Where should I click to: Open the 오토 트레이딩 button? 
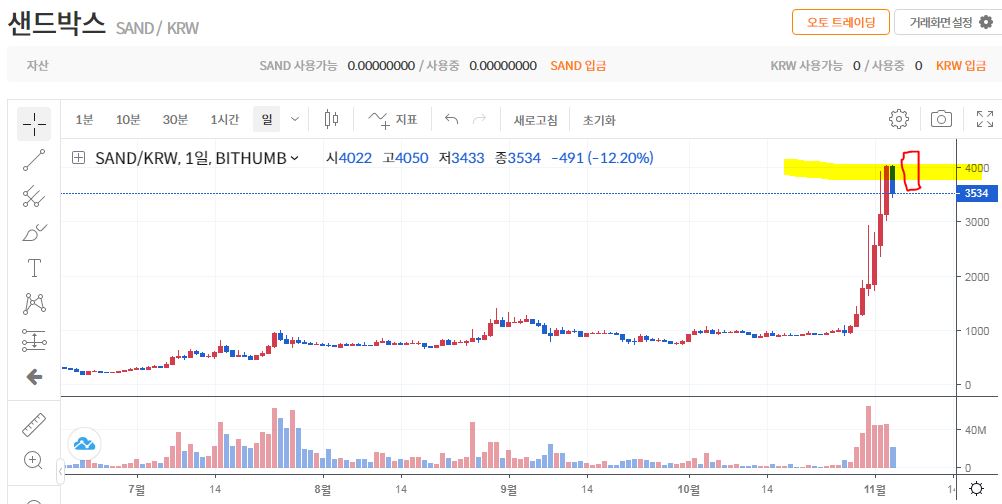840,22
